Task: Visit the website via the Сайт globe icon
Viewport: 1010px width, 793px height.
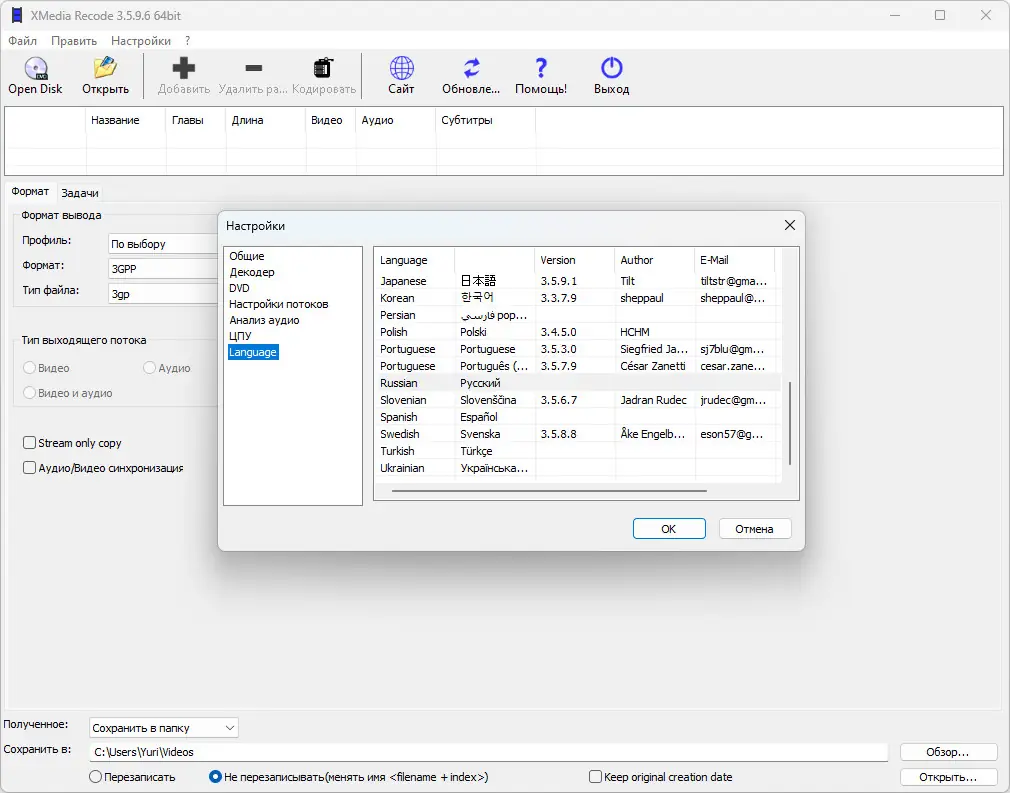Action: point(401,68)
